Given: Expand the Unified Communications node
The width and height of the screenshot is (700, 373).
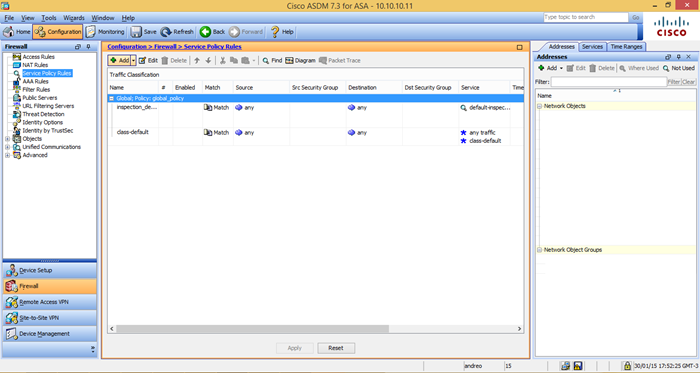Looking at the screenshot, I should [7, 147].
